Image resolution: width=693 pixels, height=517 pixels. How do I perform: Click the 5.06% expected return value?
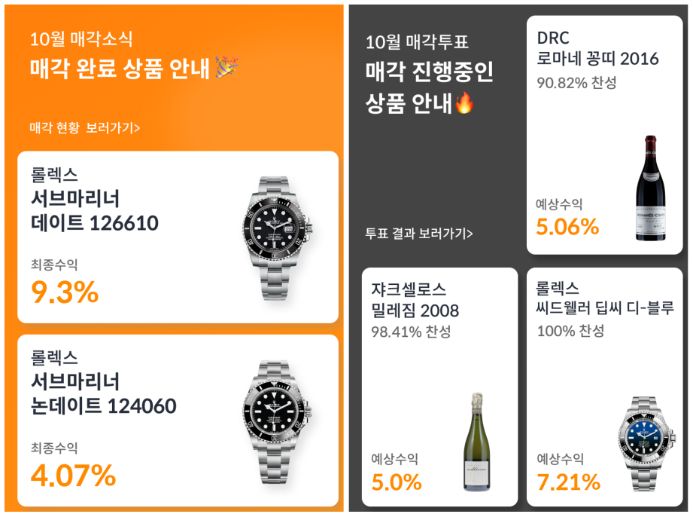567,227
